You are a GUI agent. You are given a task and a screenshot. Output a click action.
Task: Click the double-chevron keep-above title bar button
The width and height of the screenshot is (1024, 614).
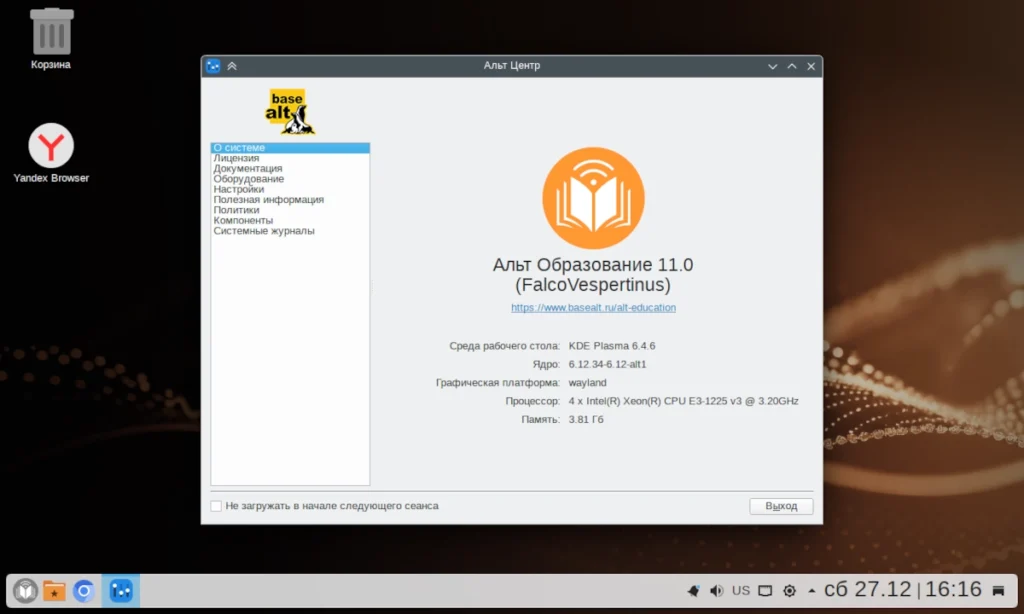(232, 66)
